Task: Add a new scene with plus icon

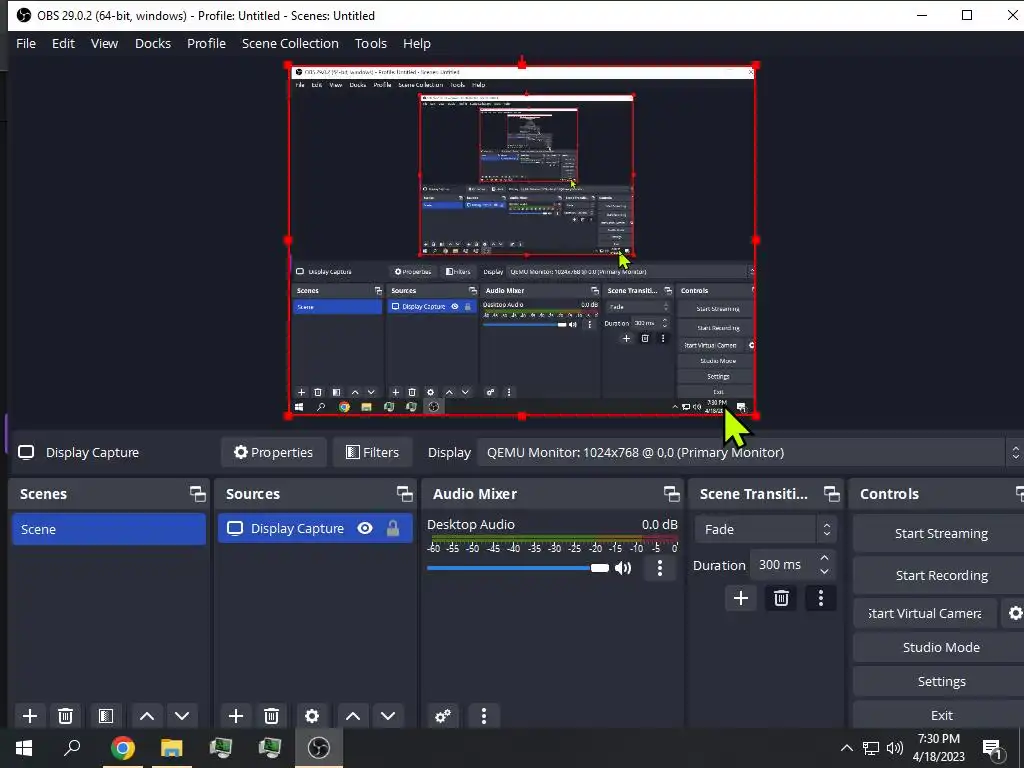Action: pyautogui.click(x=29, y=716)
